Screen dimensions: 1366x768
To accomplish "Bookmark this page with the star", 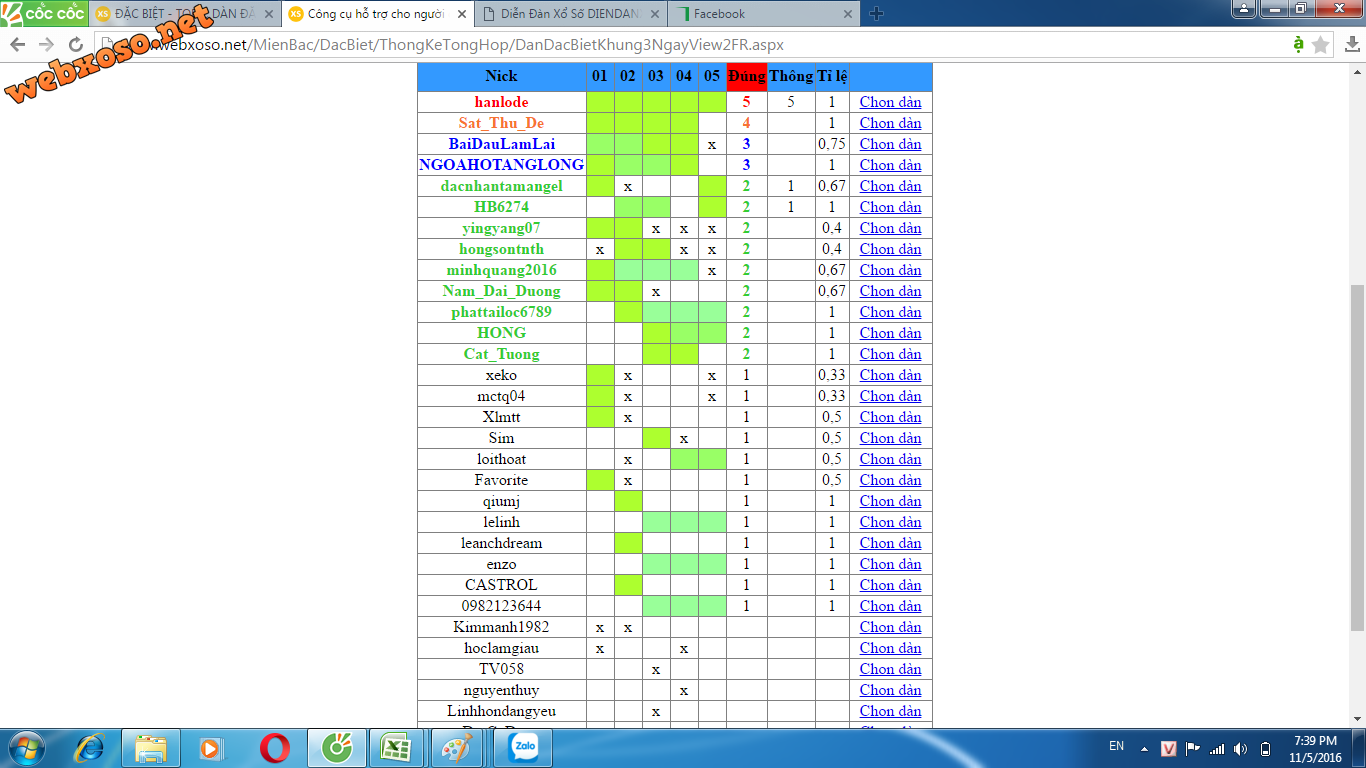I will point(1321,45).
